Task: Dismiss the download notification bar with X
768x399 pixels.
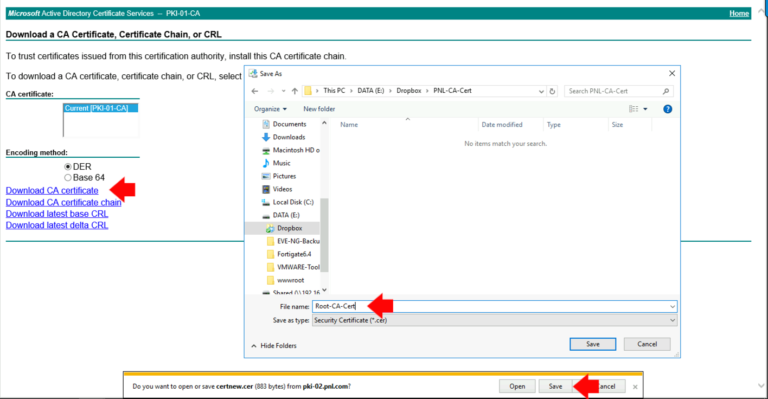Action: click(x=635, y=387)
